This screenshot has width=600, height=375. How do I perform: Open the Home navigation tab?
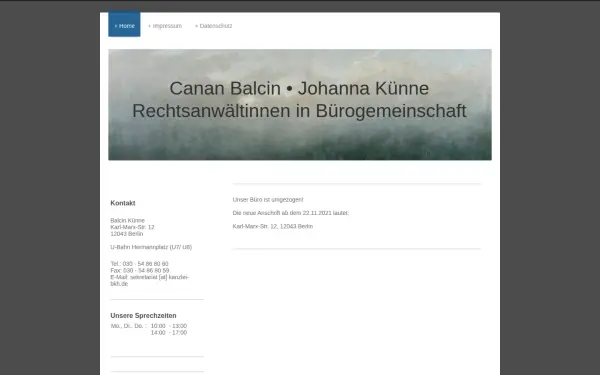coord(124,24)
